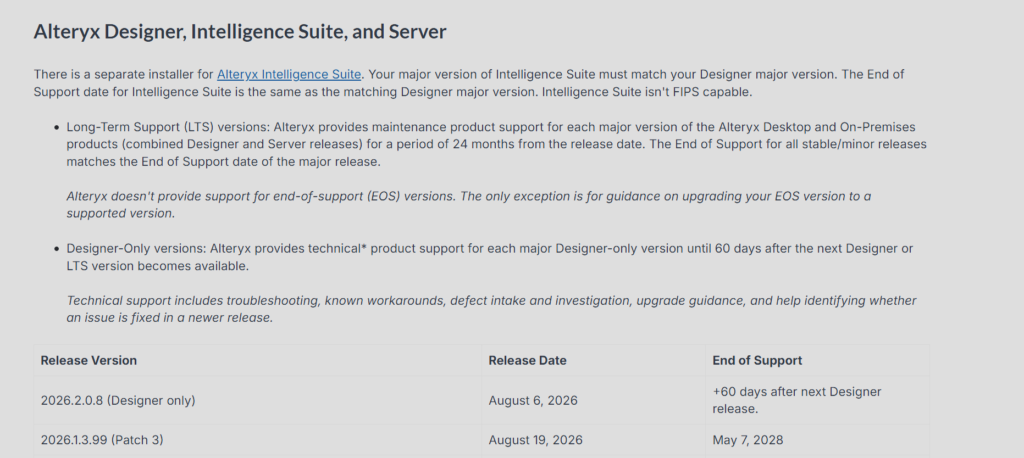The image size is (1024, 458).
Task: Select the '2026.1.3.99 (Patch 3)' cell
Action: click(257, 440)
